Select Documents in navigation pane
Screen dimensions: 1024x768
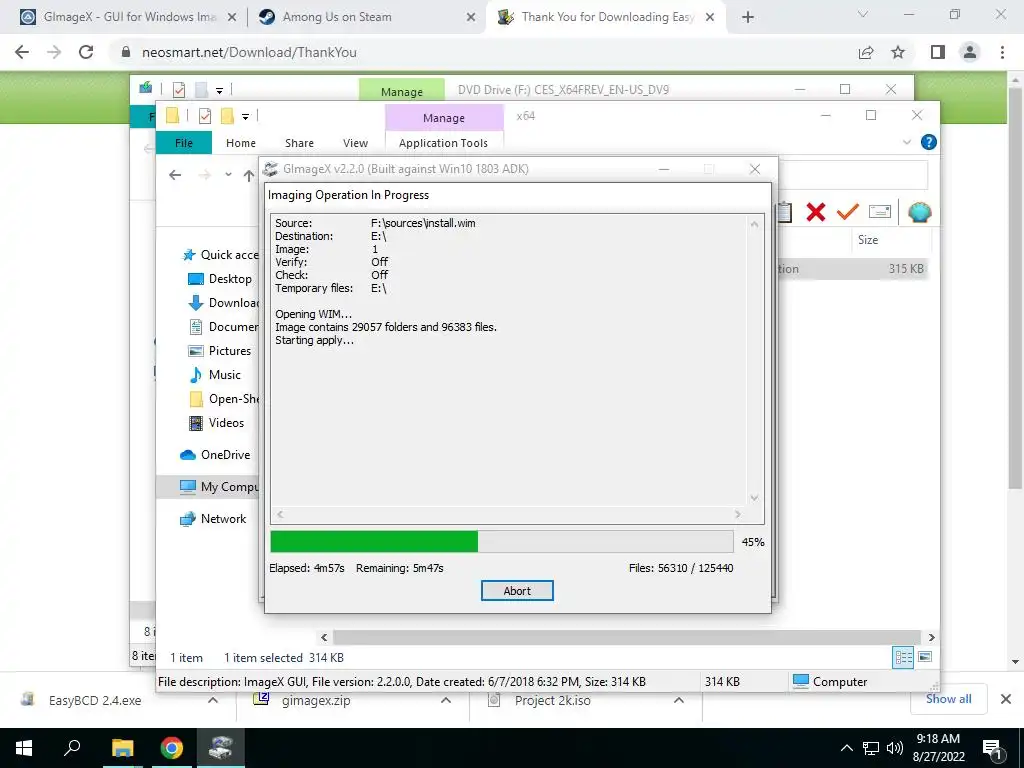point(223,327)
